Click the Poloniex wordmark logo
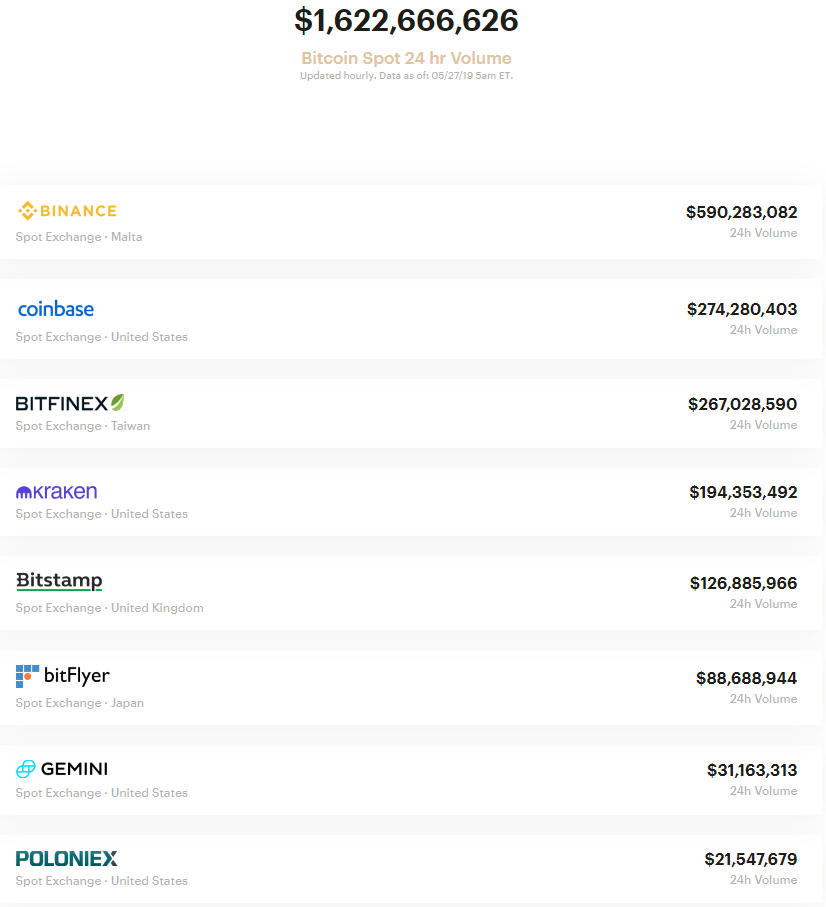826x907 pixels. pyautogui.click(x=66, y=858)
